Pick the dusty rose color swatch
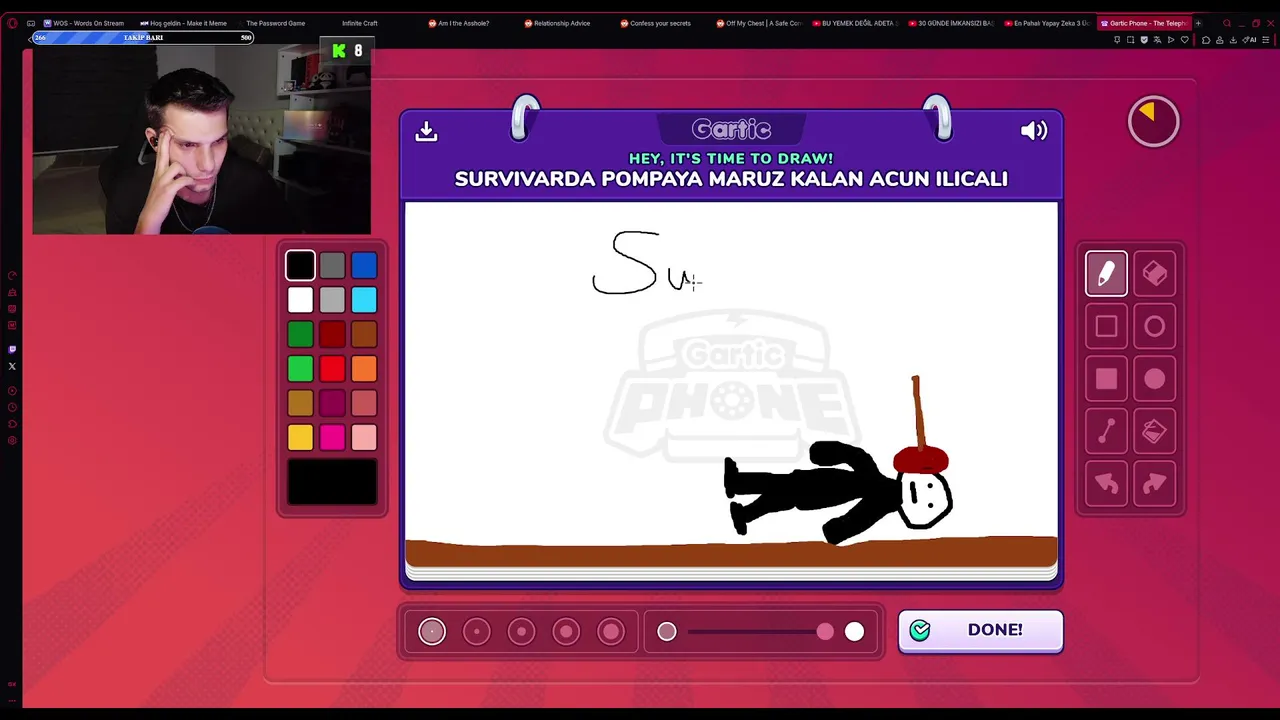 364,403
